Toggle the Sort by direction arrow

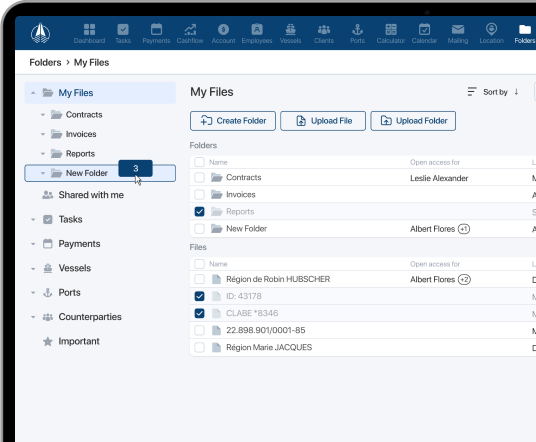516,92
